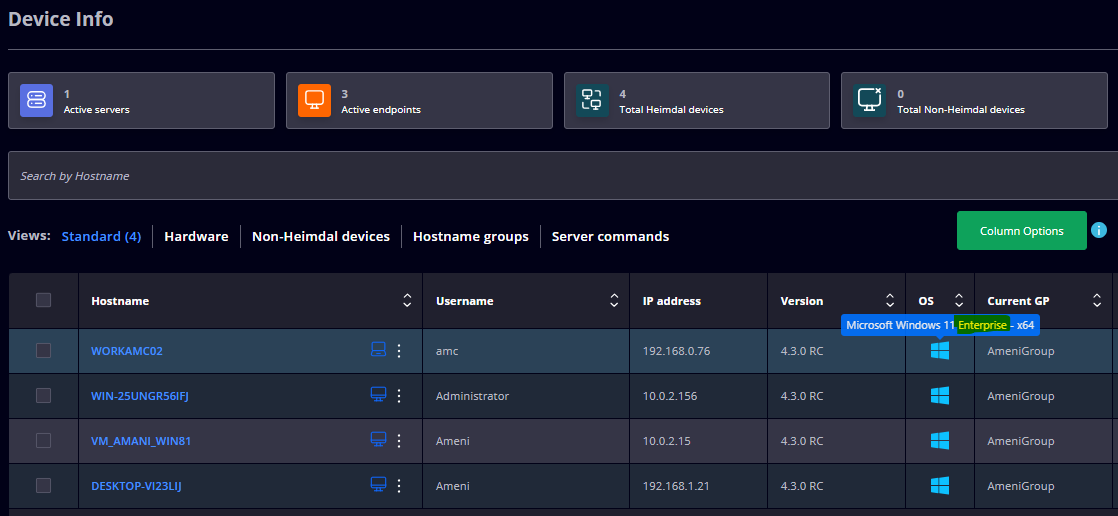Click the monitor icon in VM_AMANI_WIN81 row
This screenshot has width=1118, height=516.
point(378,440)
